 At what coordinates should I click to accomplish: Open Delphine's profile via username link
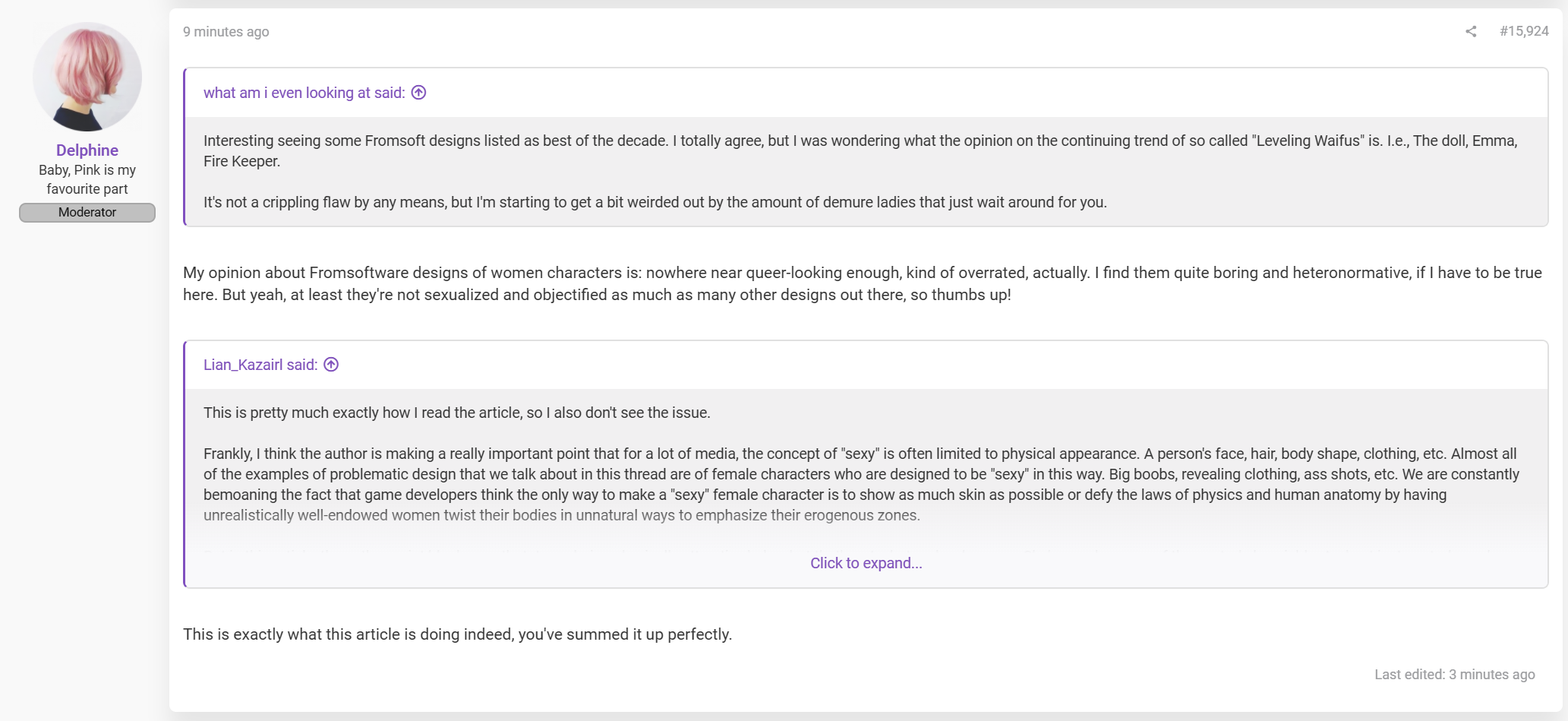[x=87, y=150]
